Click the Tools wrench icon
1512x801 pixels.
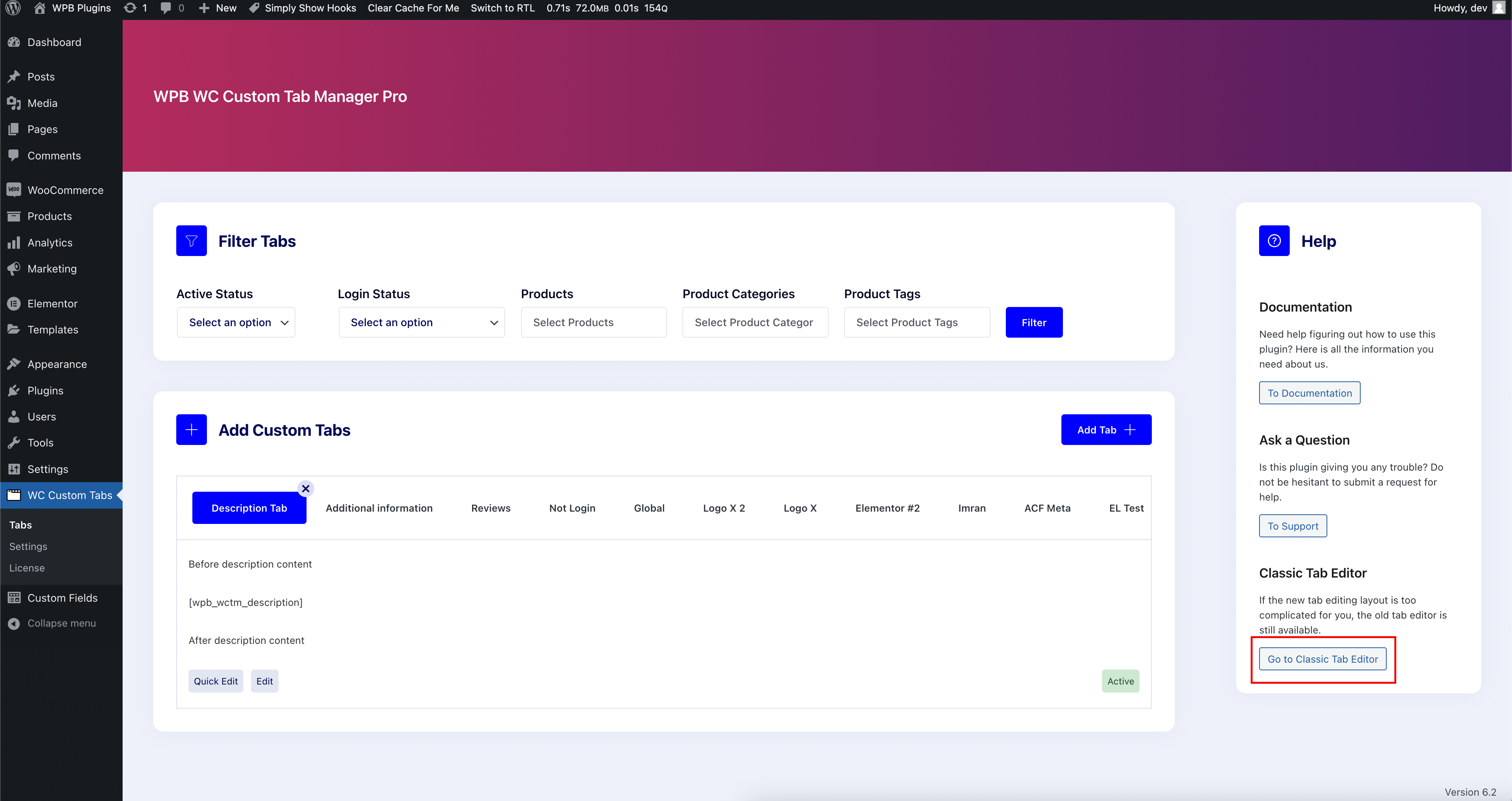[x=14, y=443]
